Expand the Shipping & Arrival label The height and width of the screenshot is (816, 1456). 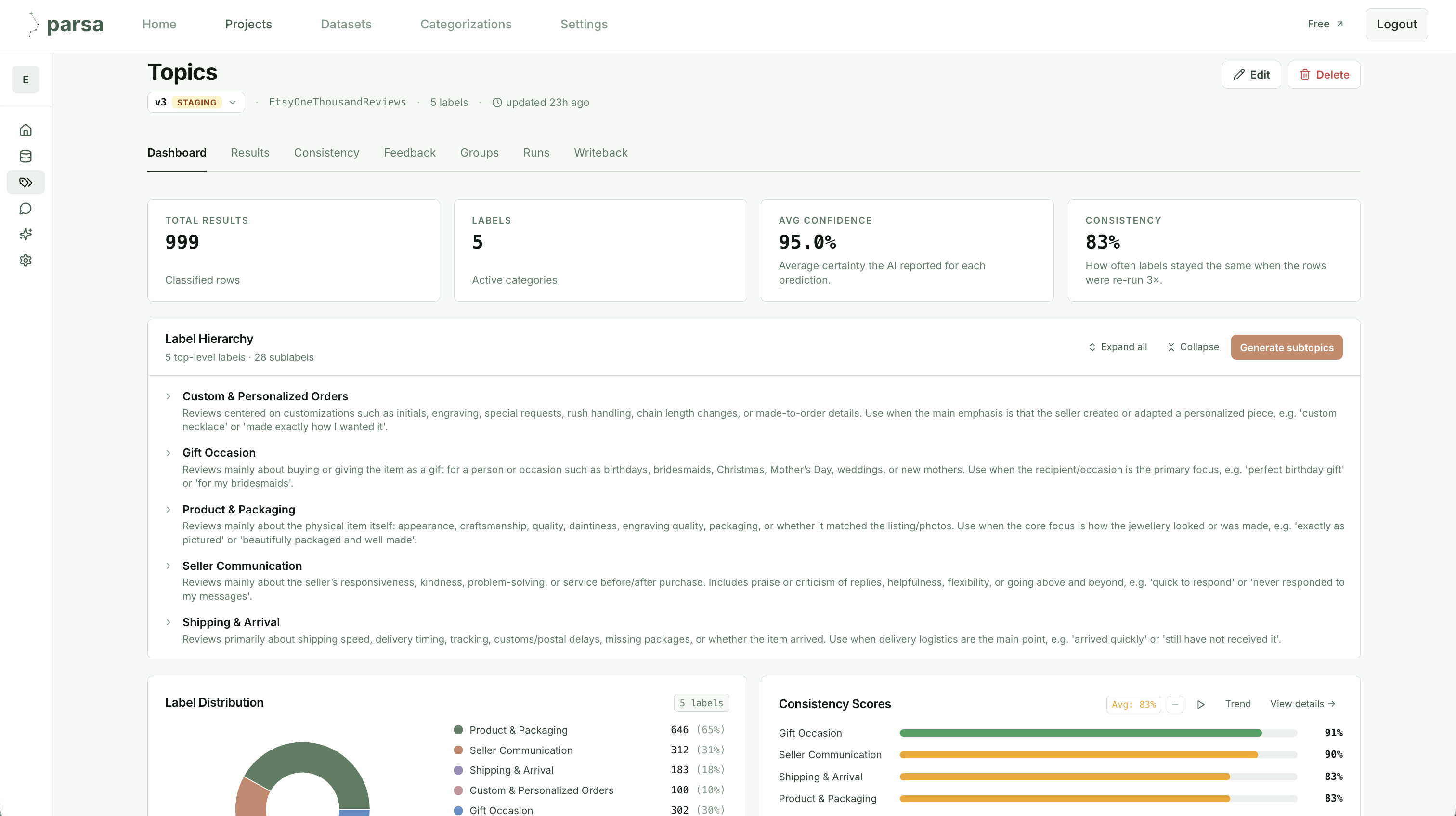(x=168, y=622)
